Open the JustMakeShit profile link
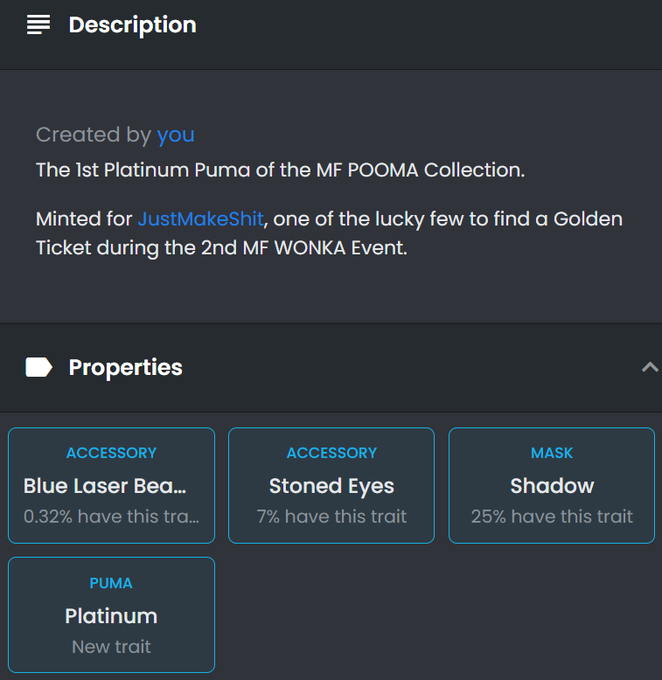This screenshot has width=662, height=680. pos(200,219)
